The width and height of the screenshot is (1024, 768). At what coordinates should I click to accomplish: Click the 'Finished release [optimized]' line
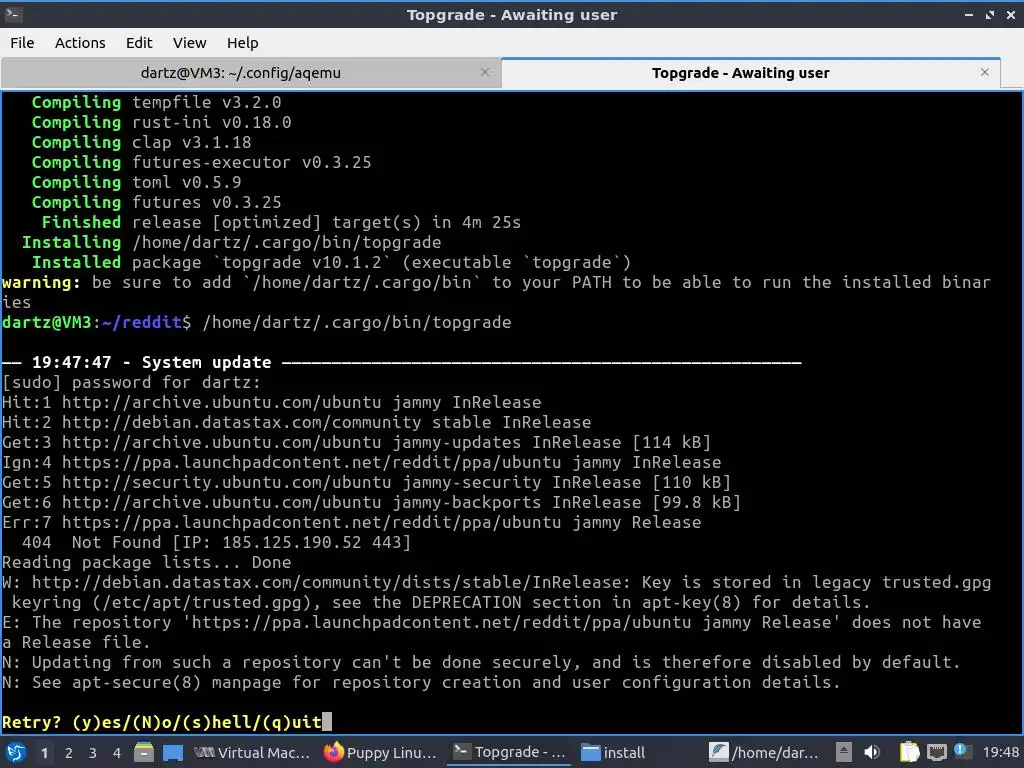[281, 222]
